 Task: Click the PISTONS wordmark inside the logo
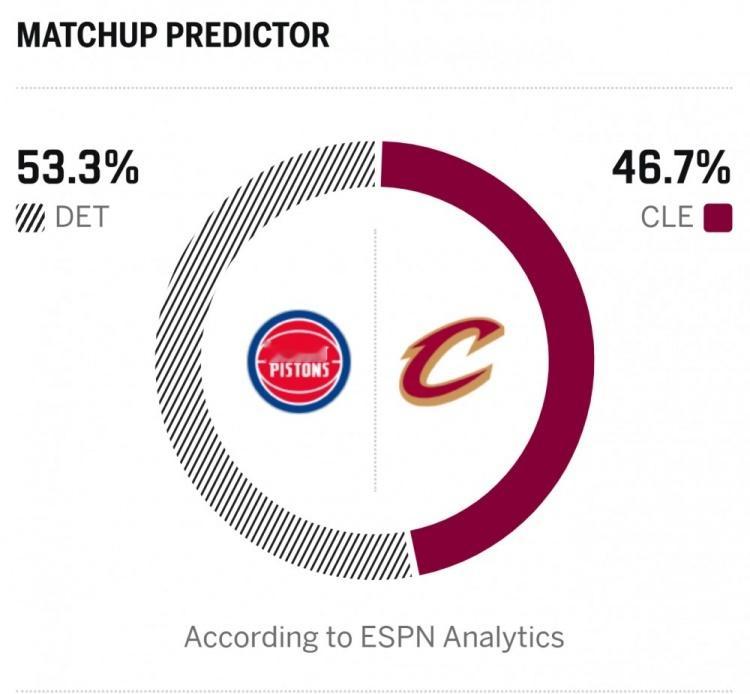299,370
